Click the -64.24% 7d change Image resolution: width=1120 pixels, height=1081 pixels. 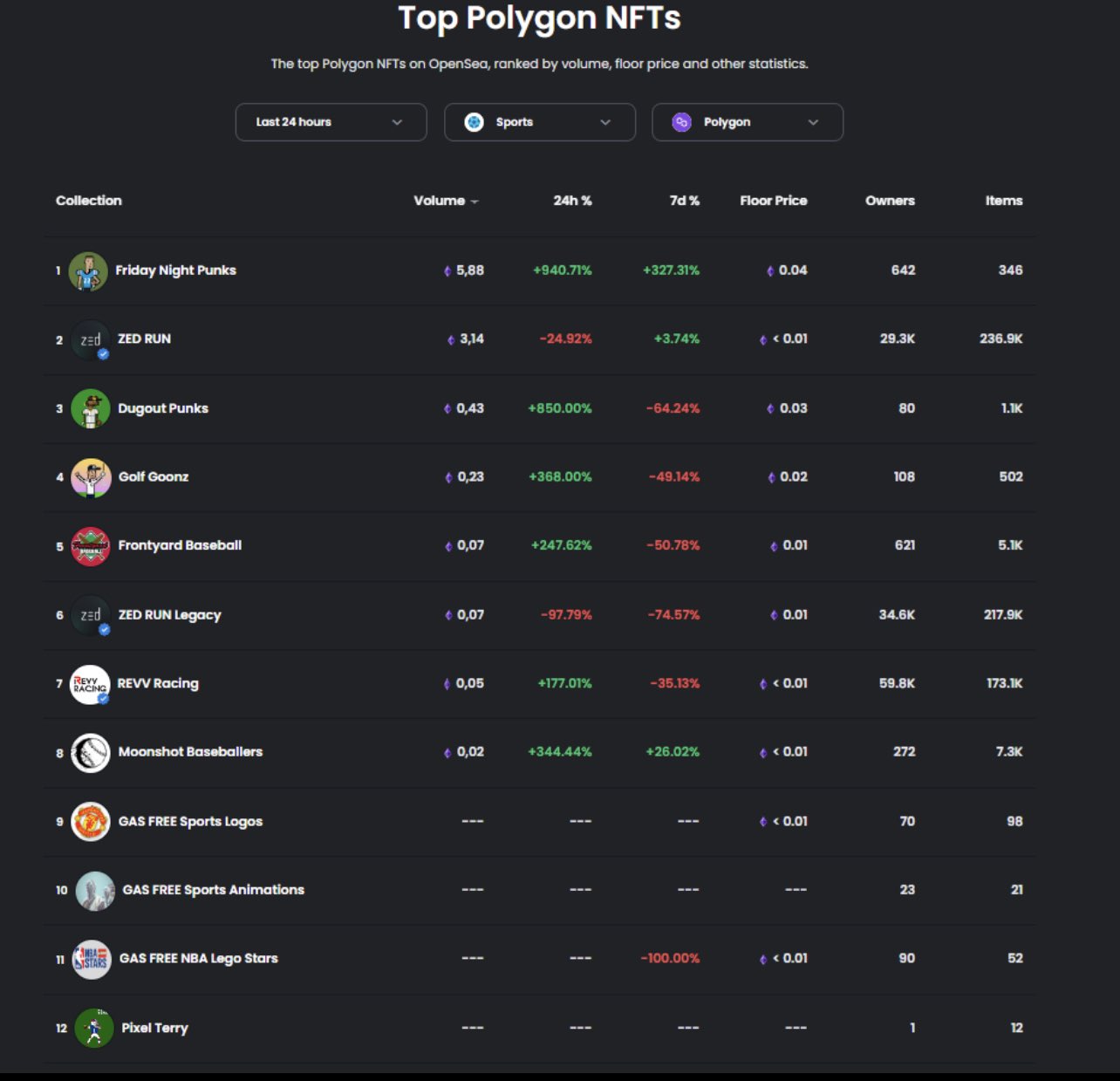pyautogui.click(x=673, y=408)
